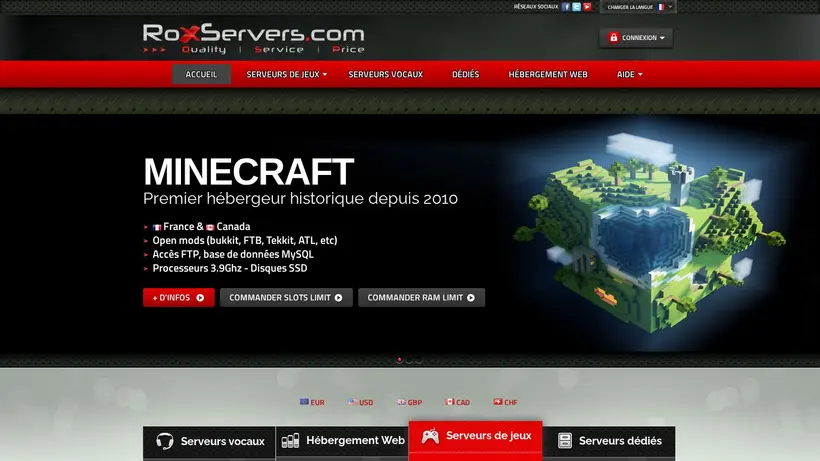Open the YouTube social icon

(587, 7)
